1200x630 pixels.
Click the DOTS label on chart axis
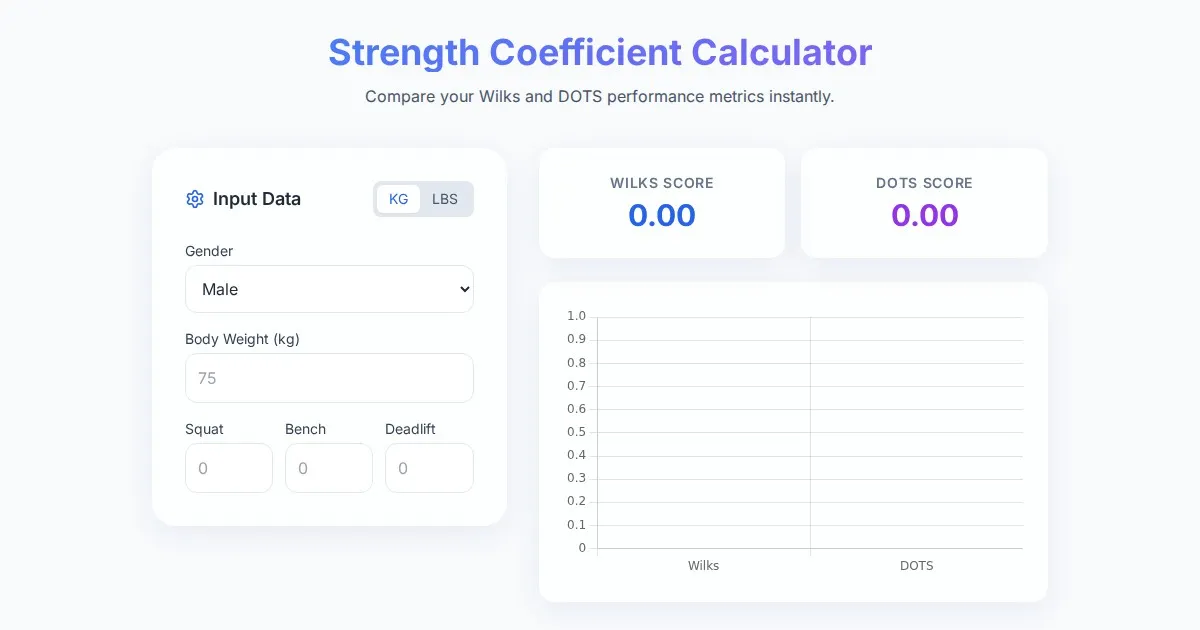916,566
